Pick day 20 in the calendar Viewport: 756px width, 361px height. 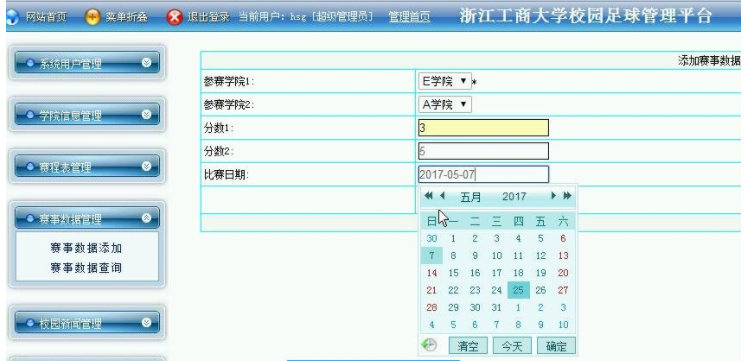563,273
